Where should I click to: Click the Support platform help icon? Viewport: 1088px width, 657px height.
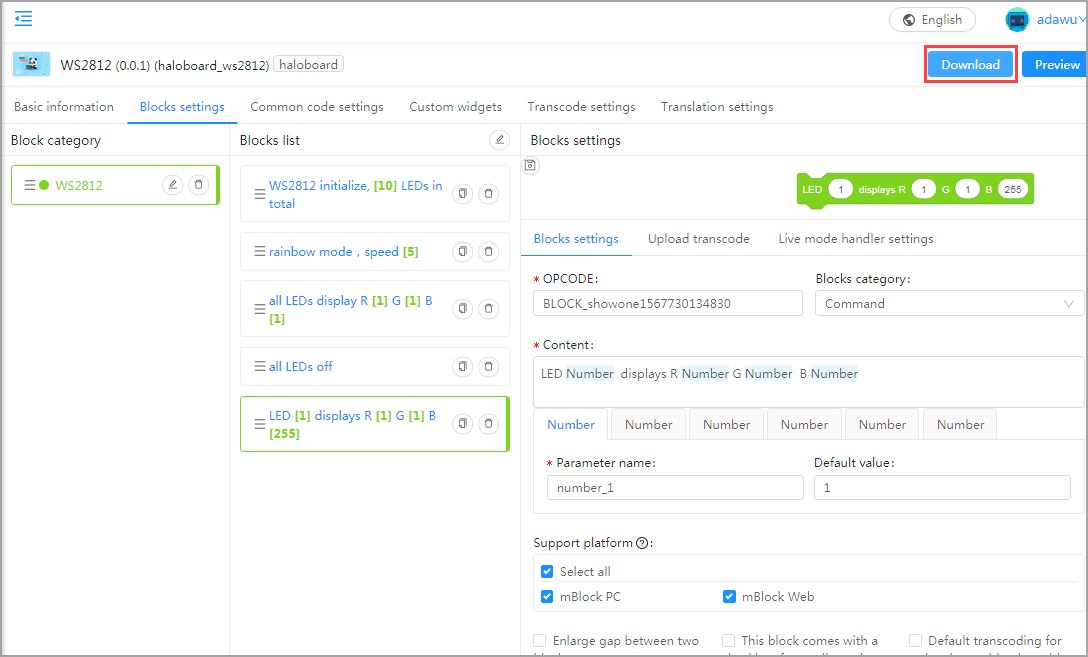coord(643,543)
